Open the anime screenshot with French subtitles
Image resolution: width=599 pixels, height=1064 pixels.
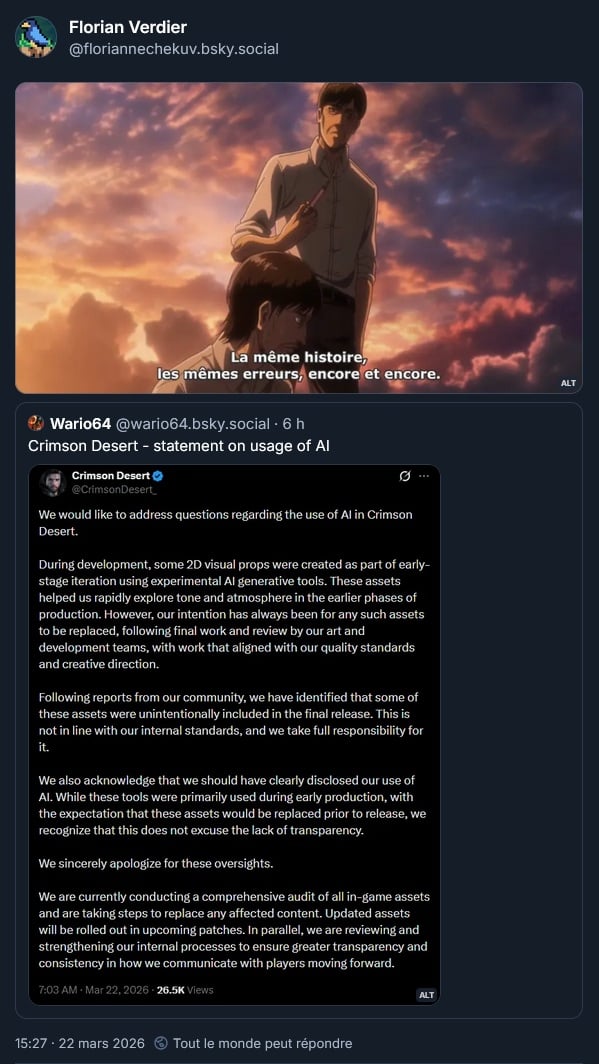tap(298, 238)
